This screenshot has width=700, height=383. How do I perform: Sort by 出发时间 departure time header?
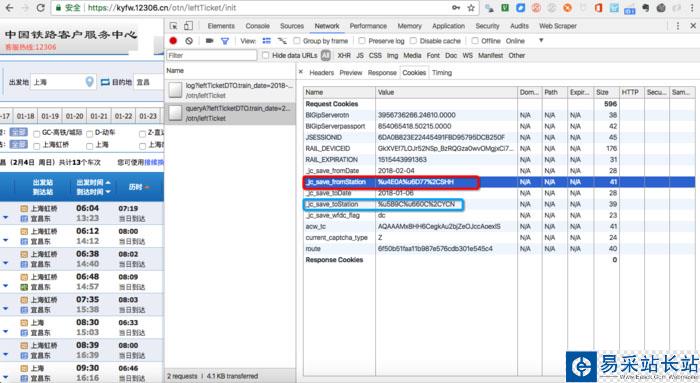pyautogui.click(x=93, y=183)
